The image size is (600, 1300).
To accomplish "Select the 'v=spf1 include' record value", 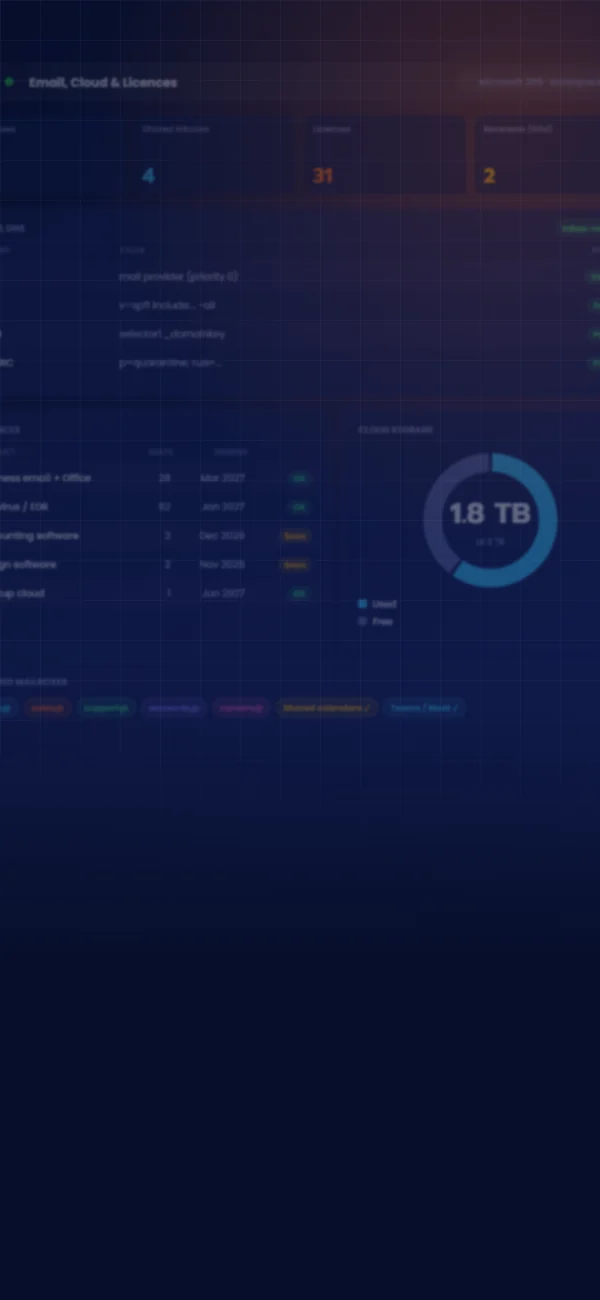I will [x=167, y=305].
